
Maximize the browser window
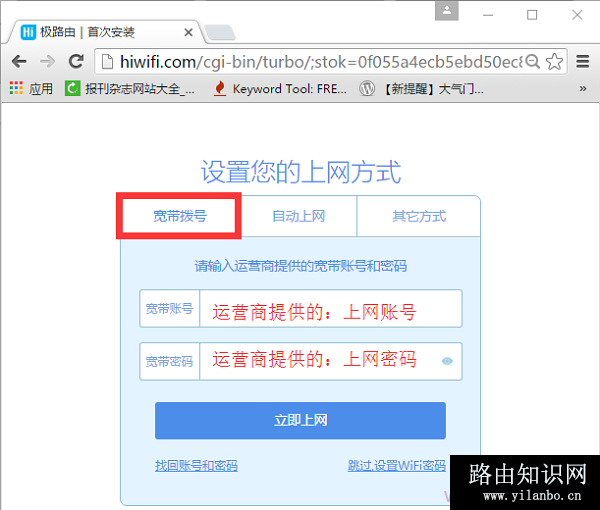[x=532, y=15]
